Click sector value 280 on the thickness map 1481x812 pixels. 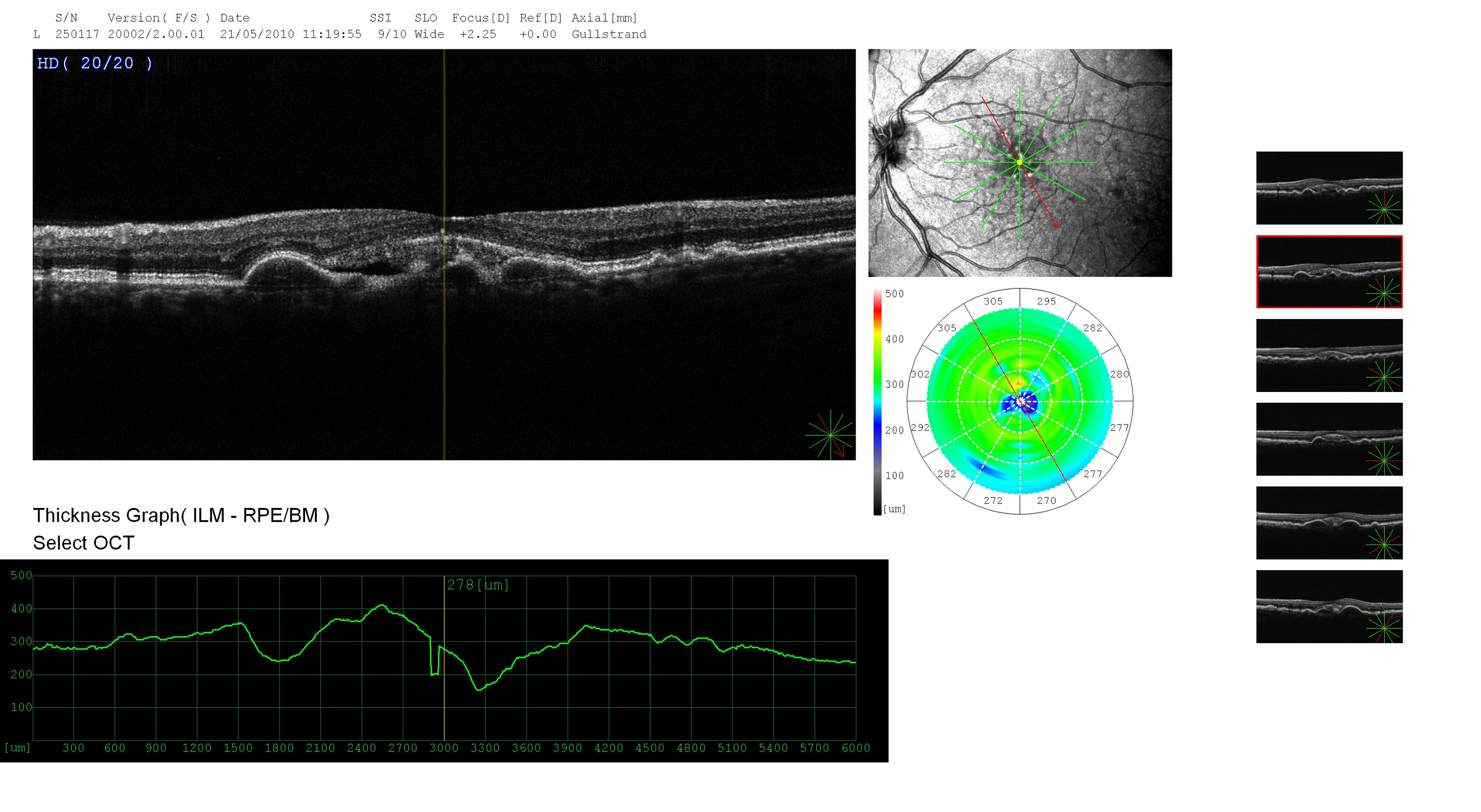pos(1119,374)
